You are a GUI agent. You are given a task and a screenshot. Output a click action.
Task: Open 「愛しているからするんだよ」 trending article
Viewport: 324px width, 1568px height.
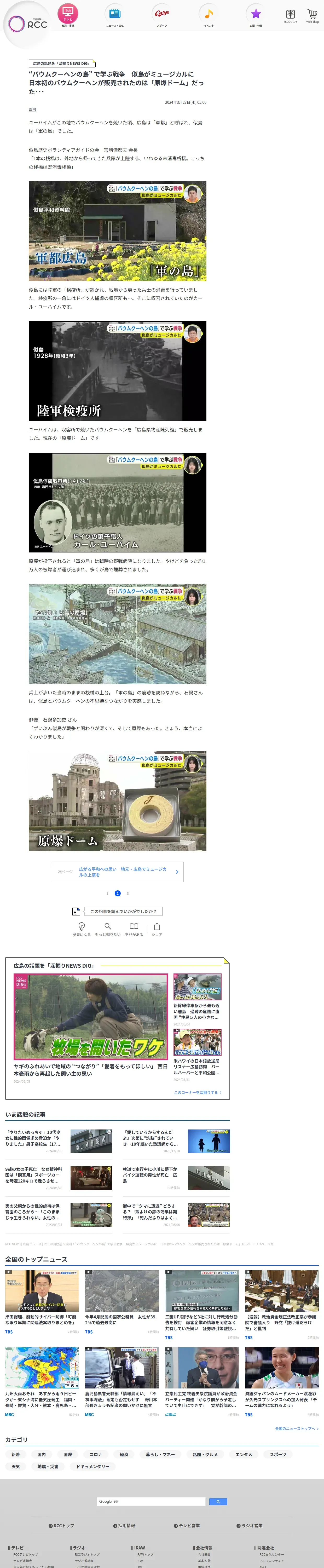point(151,1139)
